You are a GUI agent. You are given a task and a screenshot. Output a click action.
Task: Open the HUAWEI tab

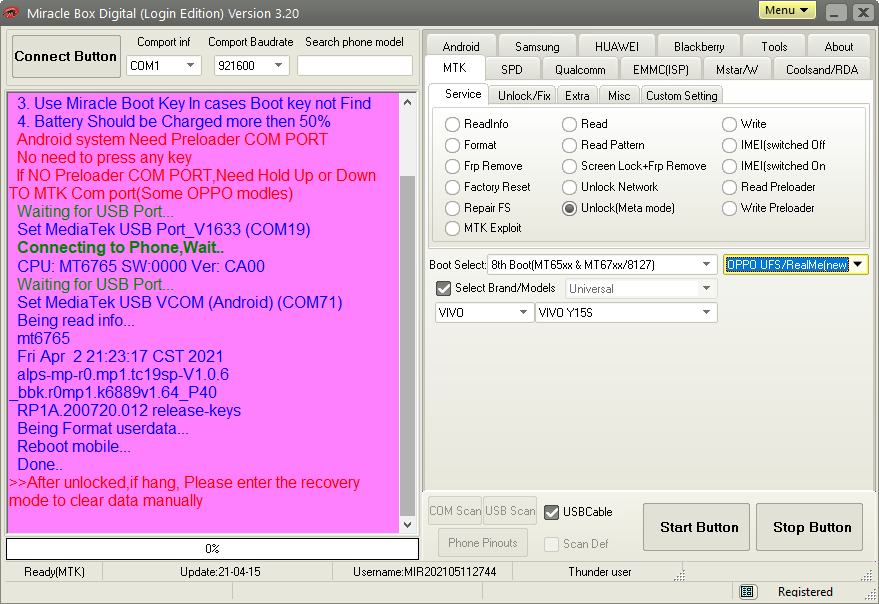[x=617, y=47]
